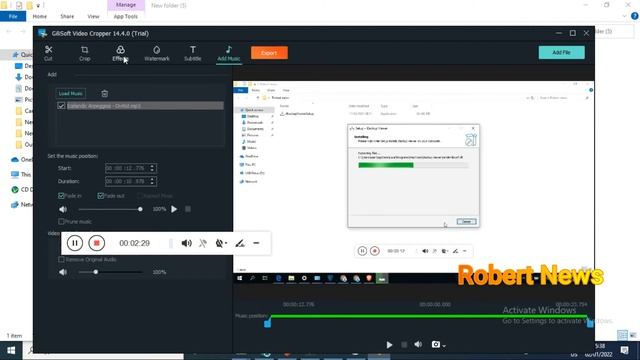The width and height of the screenshot is (640, 360).
Task: Select This PC in File Explorer sidebar
Action: point(21,174)
